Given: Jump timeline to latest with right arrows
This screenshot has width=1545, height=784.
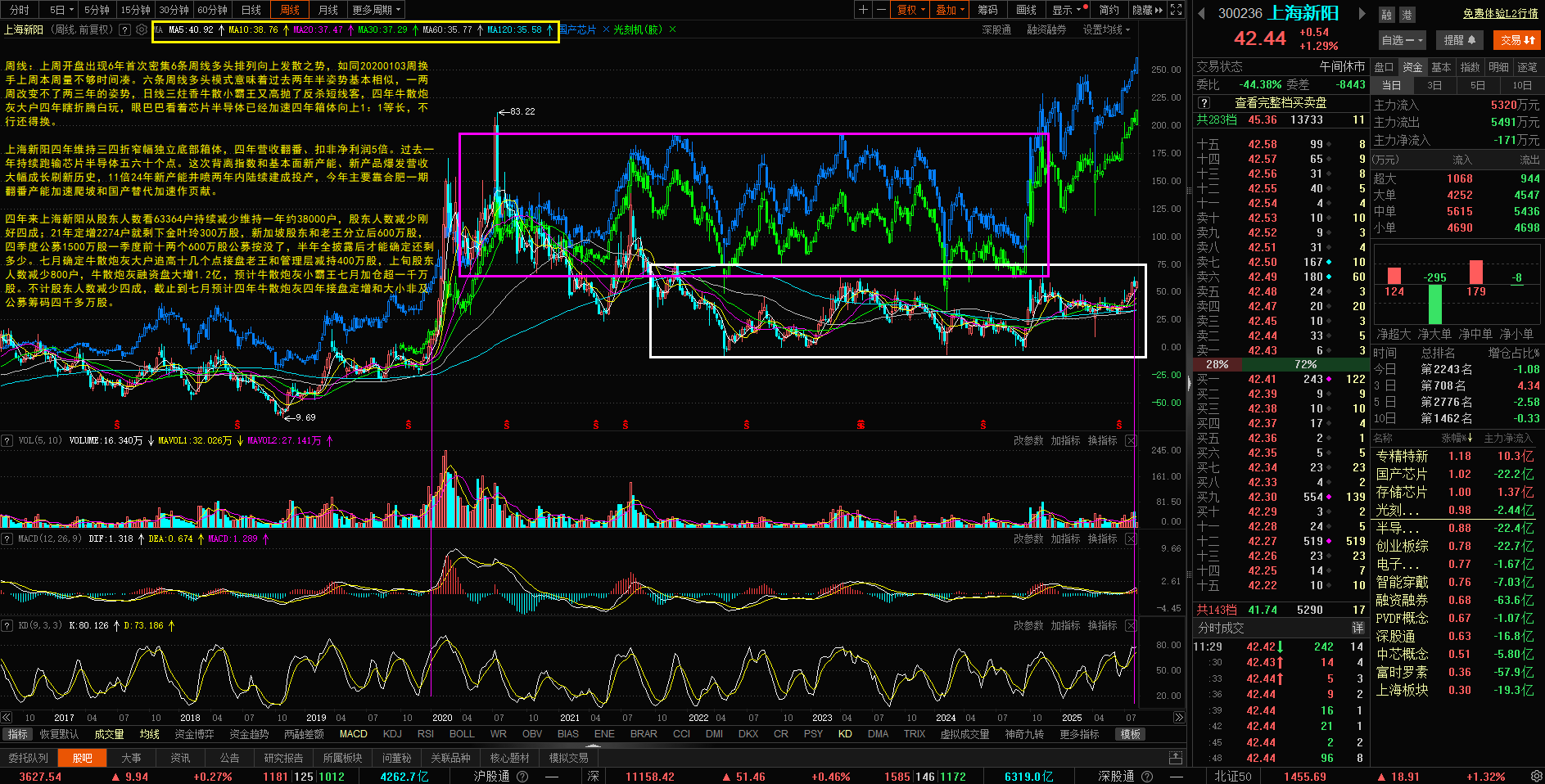Looking at the screenshot, I should (1179, 718).
